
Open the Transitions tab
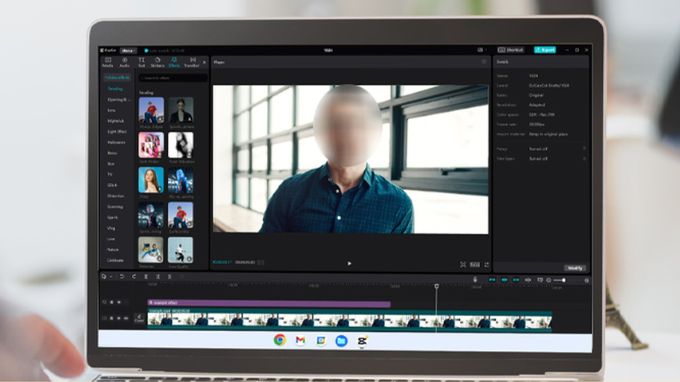tap(192, 62)
